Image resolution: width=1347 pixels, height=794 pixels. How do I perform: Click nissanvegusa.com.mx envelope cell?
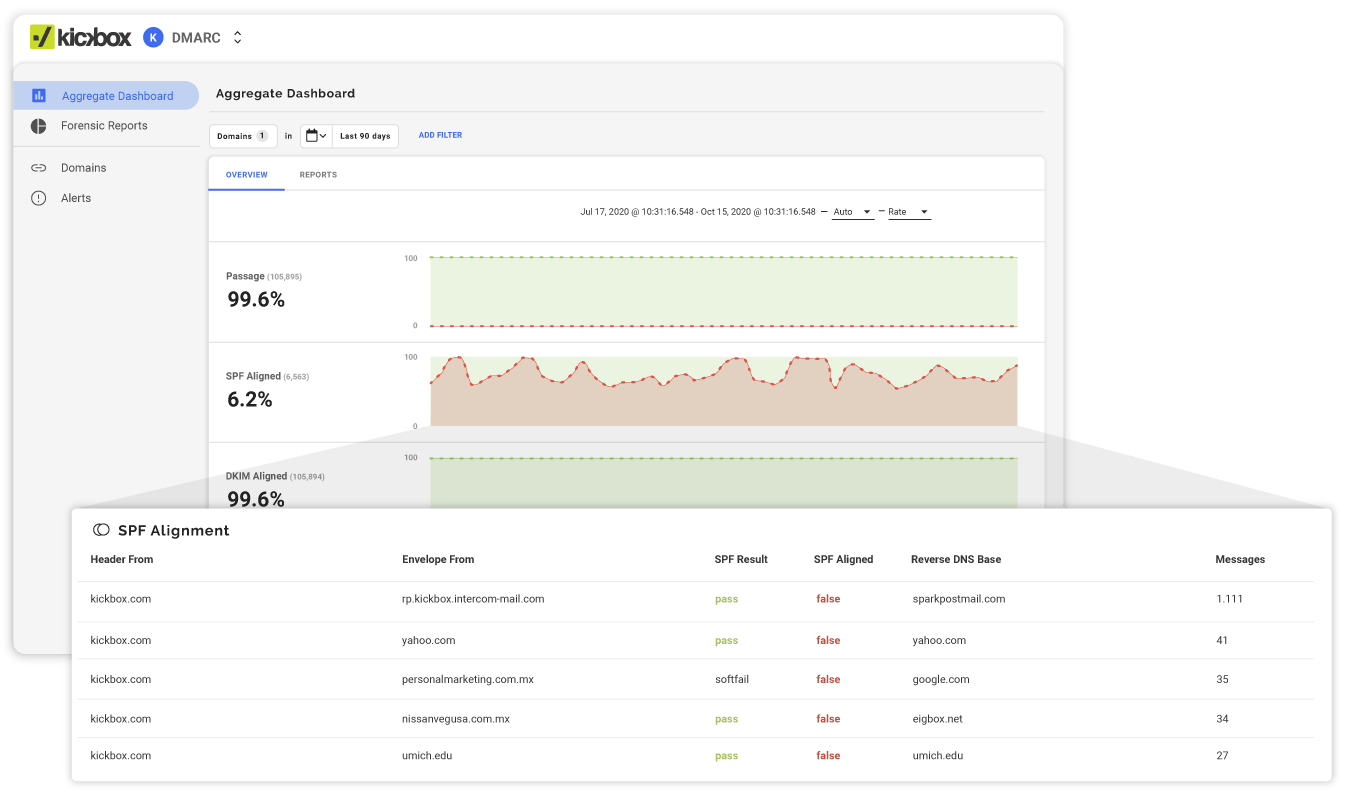pos(456,719)
